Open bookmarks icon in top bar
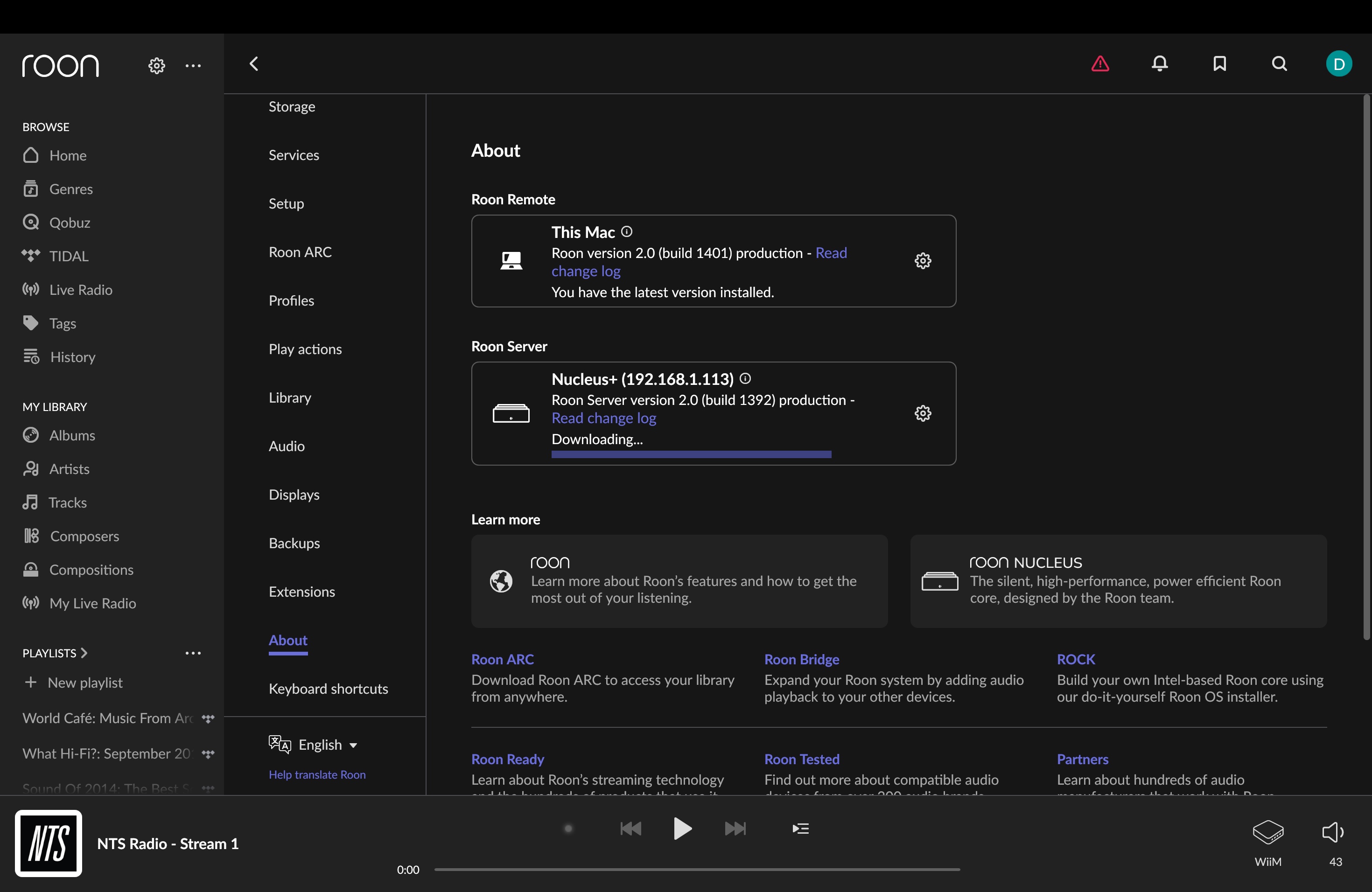The height and width of the screenshot is (892, 1372). click(x=1220, y=63)
